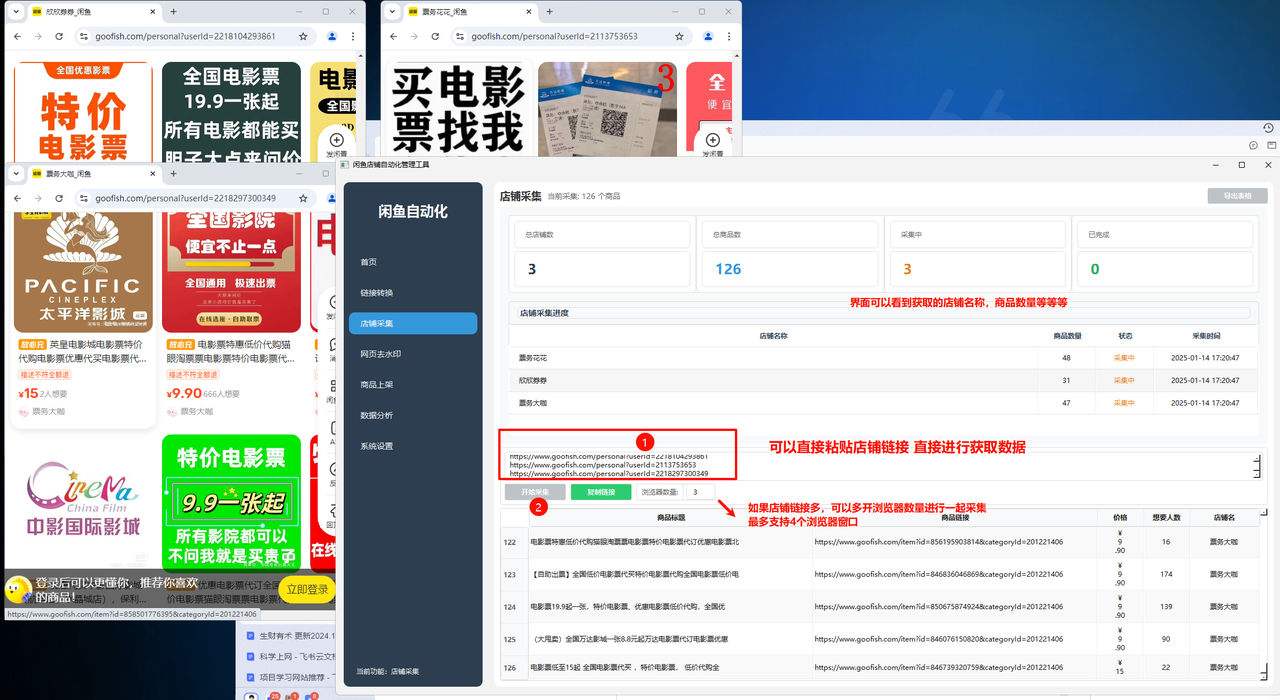Click the 发闲置 plus icon in 欣欣券券 window

(336, 140)
